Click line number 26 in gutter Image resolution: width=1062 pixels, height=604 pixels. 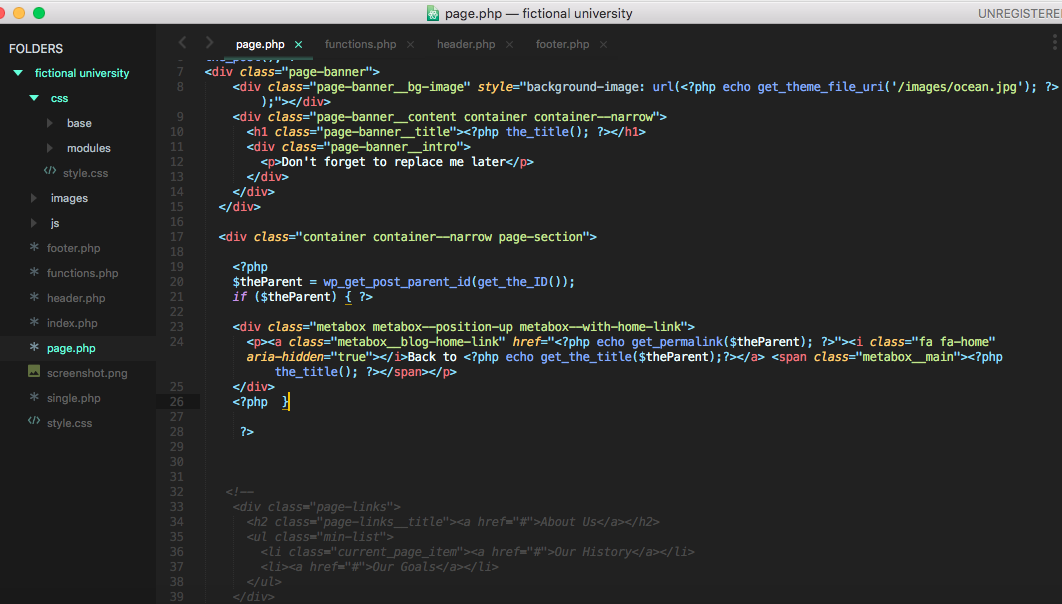point(176,402)
